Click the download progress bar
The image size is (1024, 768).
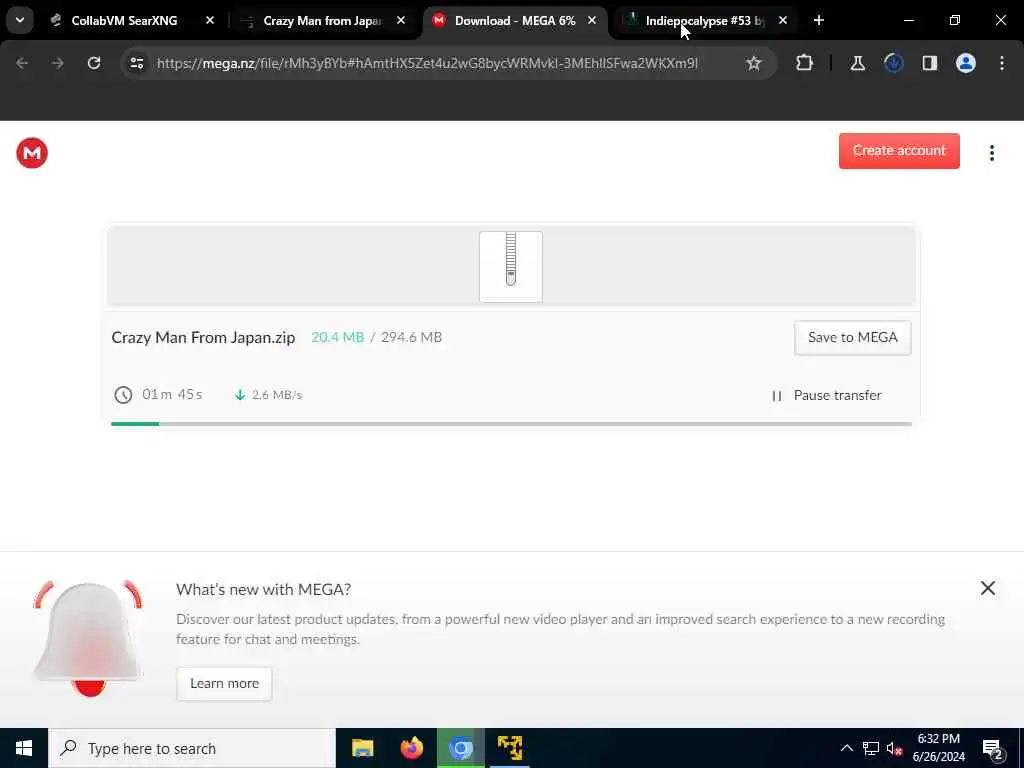click(x=511, y=424)
